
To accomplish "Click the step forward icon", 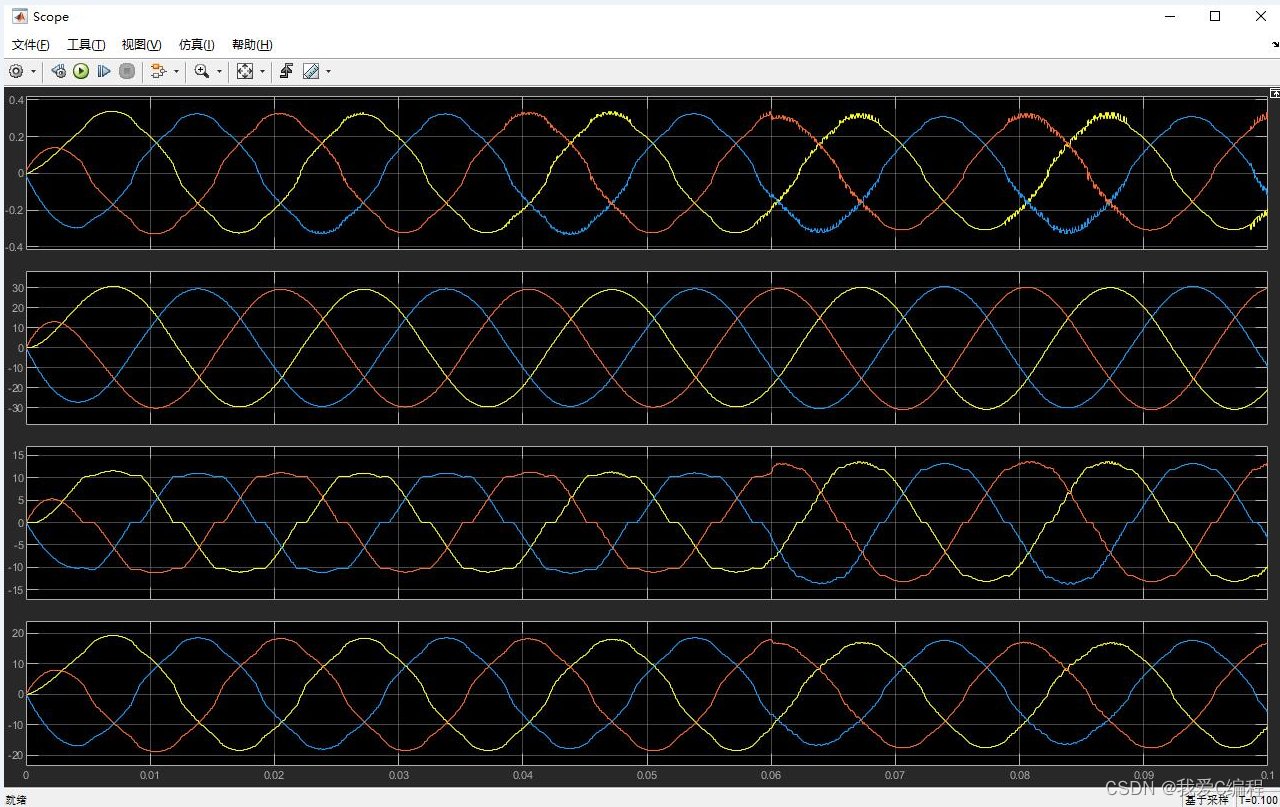I will [x=103, y=71].
